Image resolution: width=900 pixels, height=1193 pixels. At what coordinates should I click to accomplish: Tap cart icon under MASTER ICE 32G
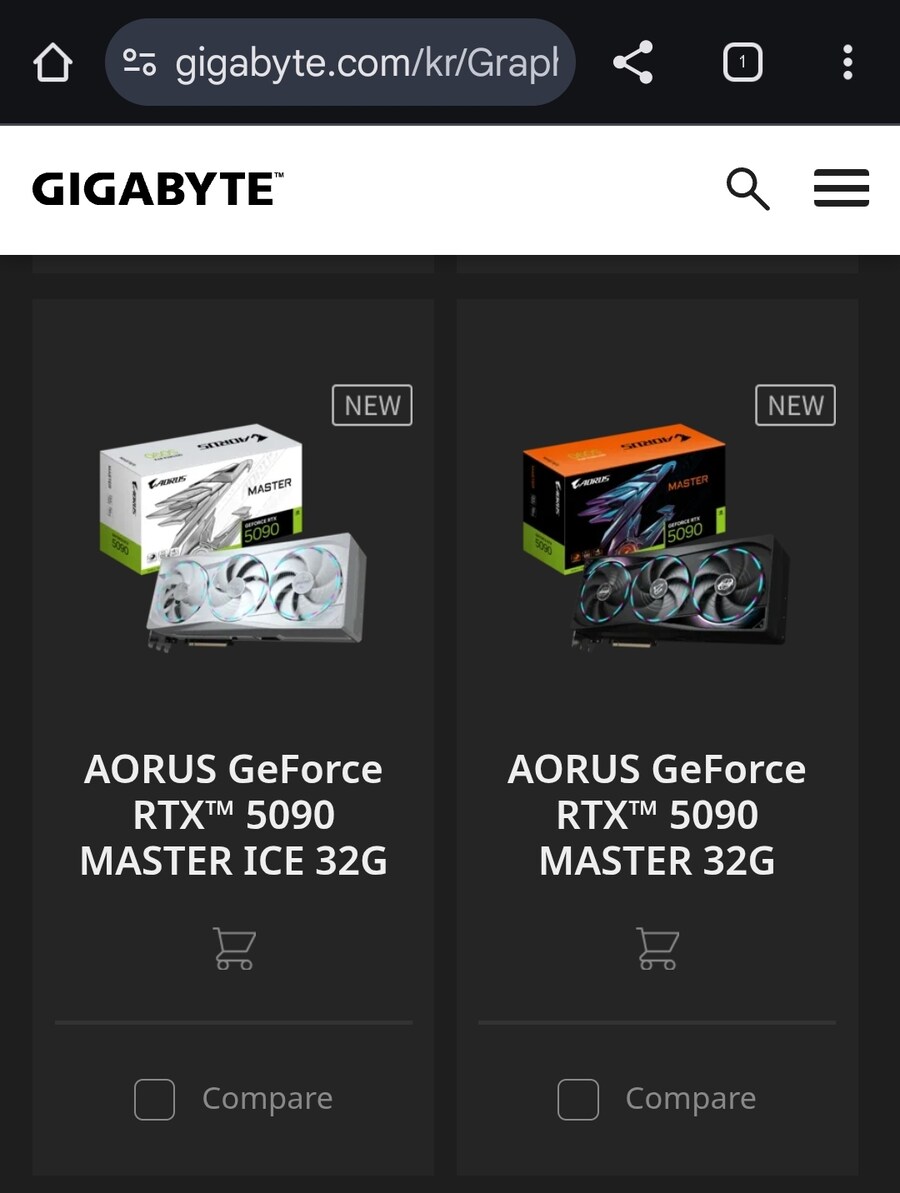234,948
